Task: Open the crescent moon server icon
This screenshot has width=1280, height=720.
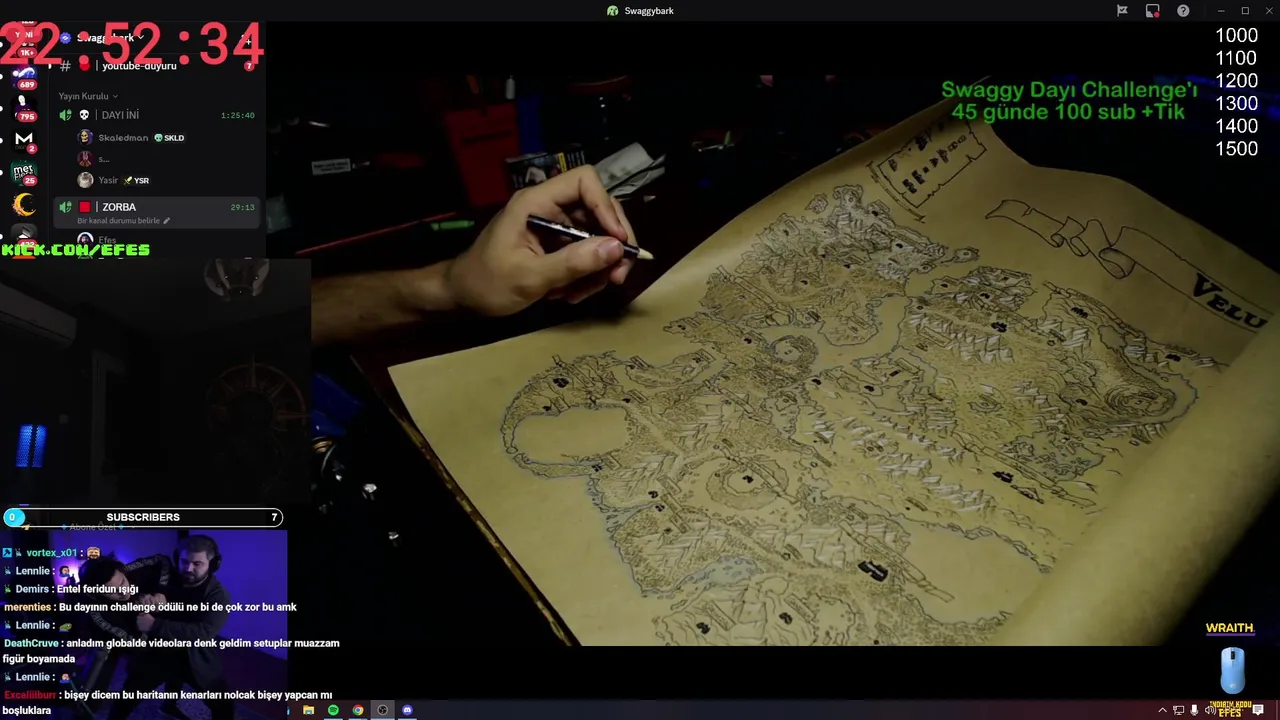Action: click(x=24, y=206)
